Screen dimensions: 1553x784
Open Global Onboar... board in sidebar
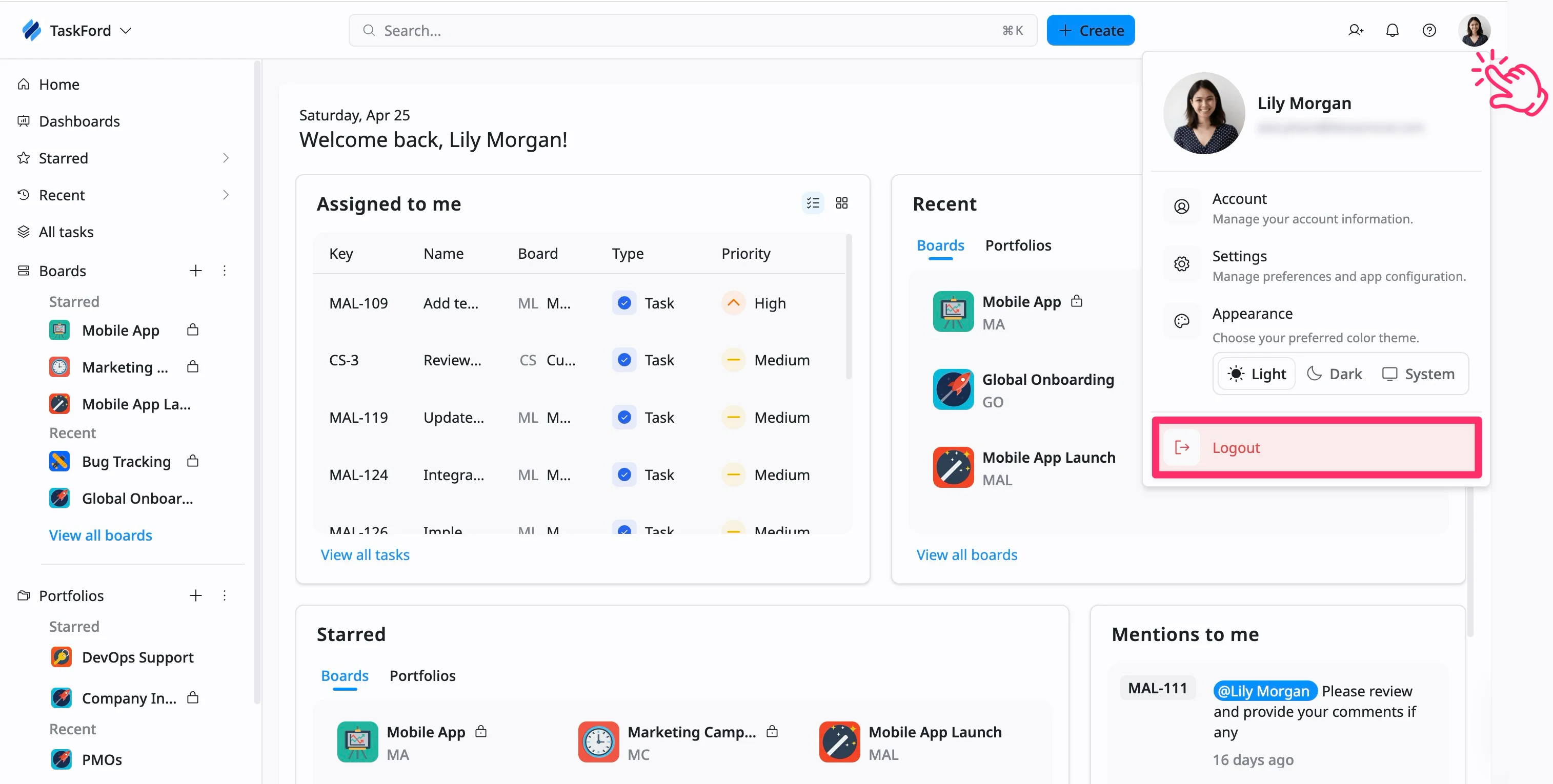coord(121,499)
